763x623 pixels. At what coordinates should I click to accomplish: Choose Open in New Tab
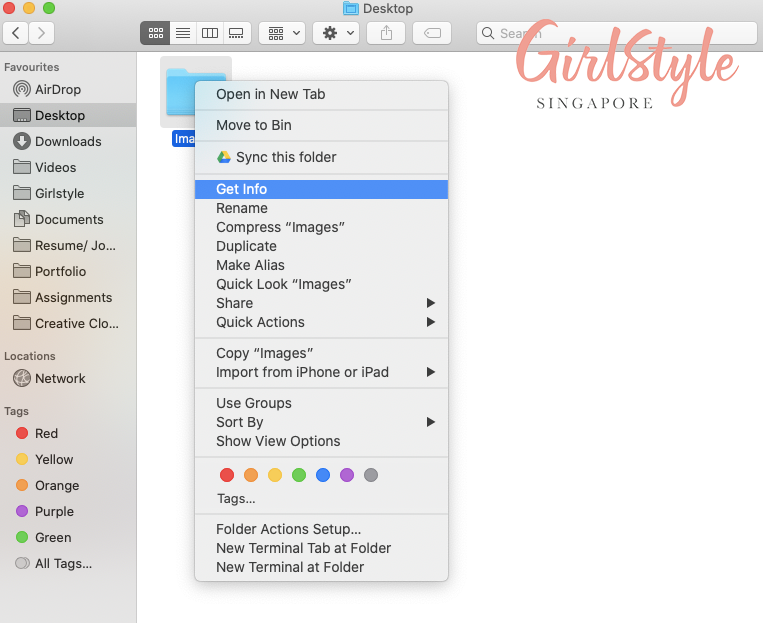point(321,94)
